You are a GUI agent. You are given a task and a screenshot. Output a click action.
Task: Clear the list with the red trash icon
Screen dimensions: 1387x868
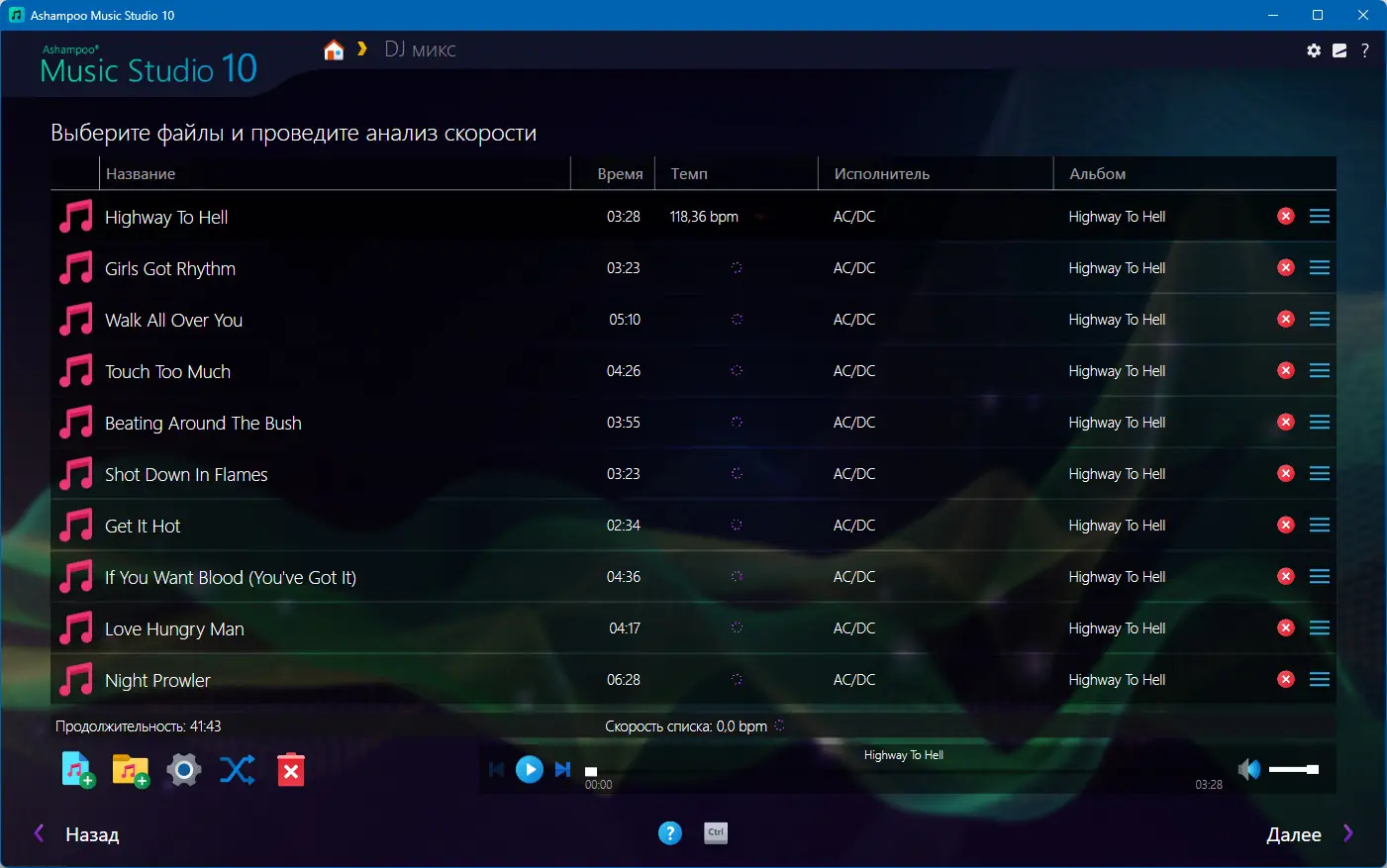291,770
